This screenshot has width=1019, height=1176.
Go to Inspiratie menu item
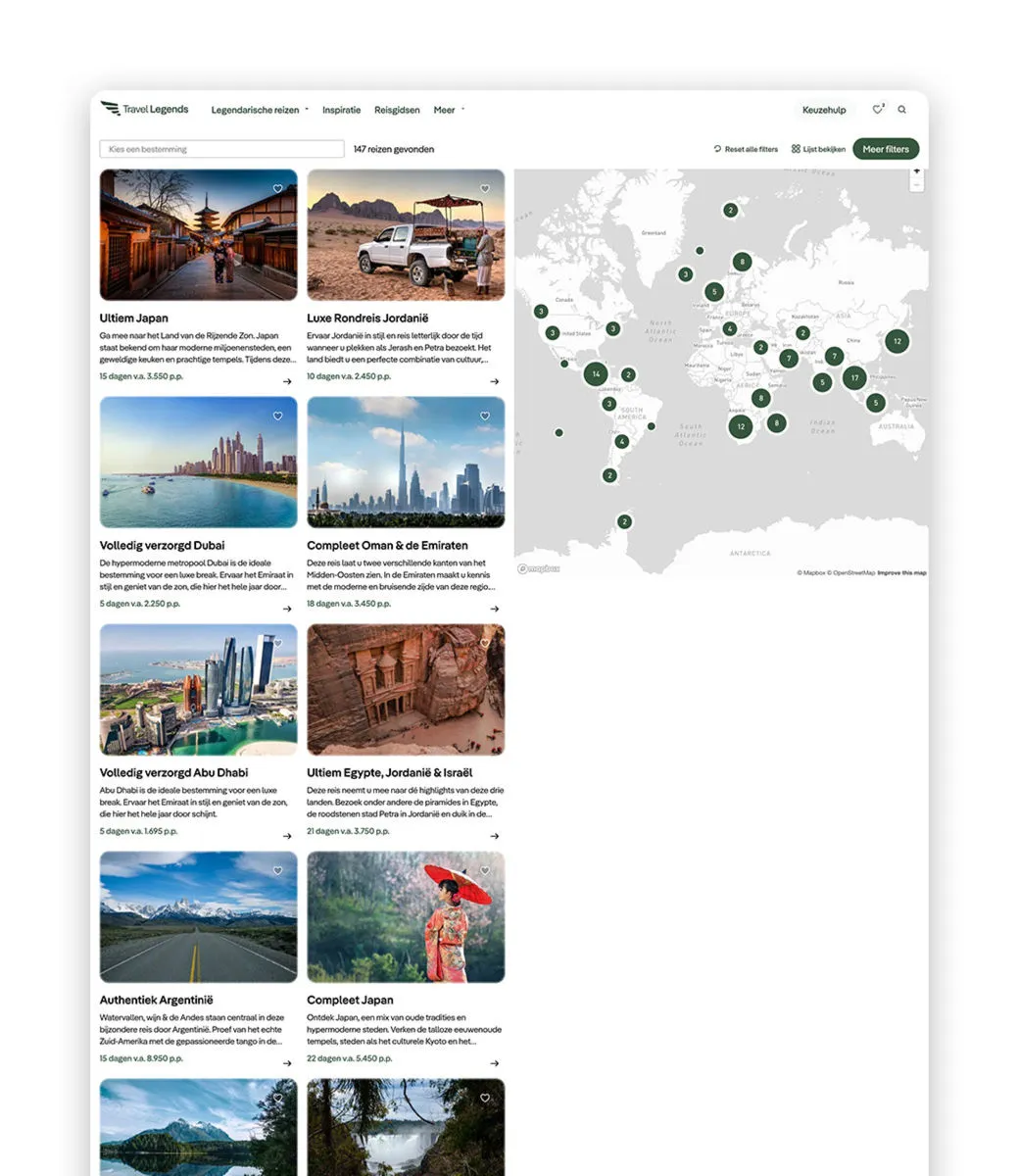342,110
